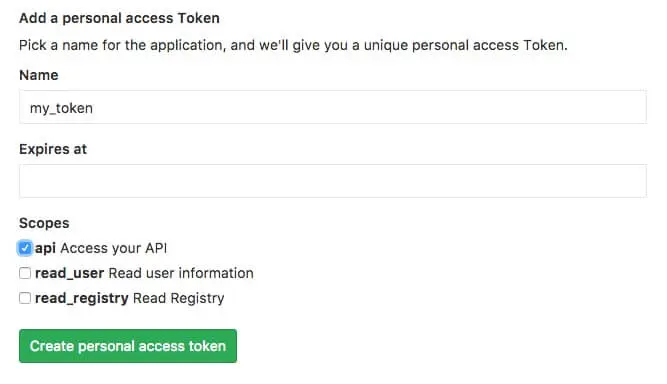
Task: Select the Name field label
Action: pos(39,75)
